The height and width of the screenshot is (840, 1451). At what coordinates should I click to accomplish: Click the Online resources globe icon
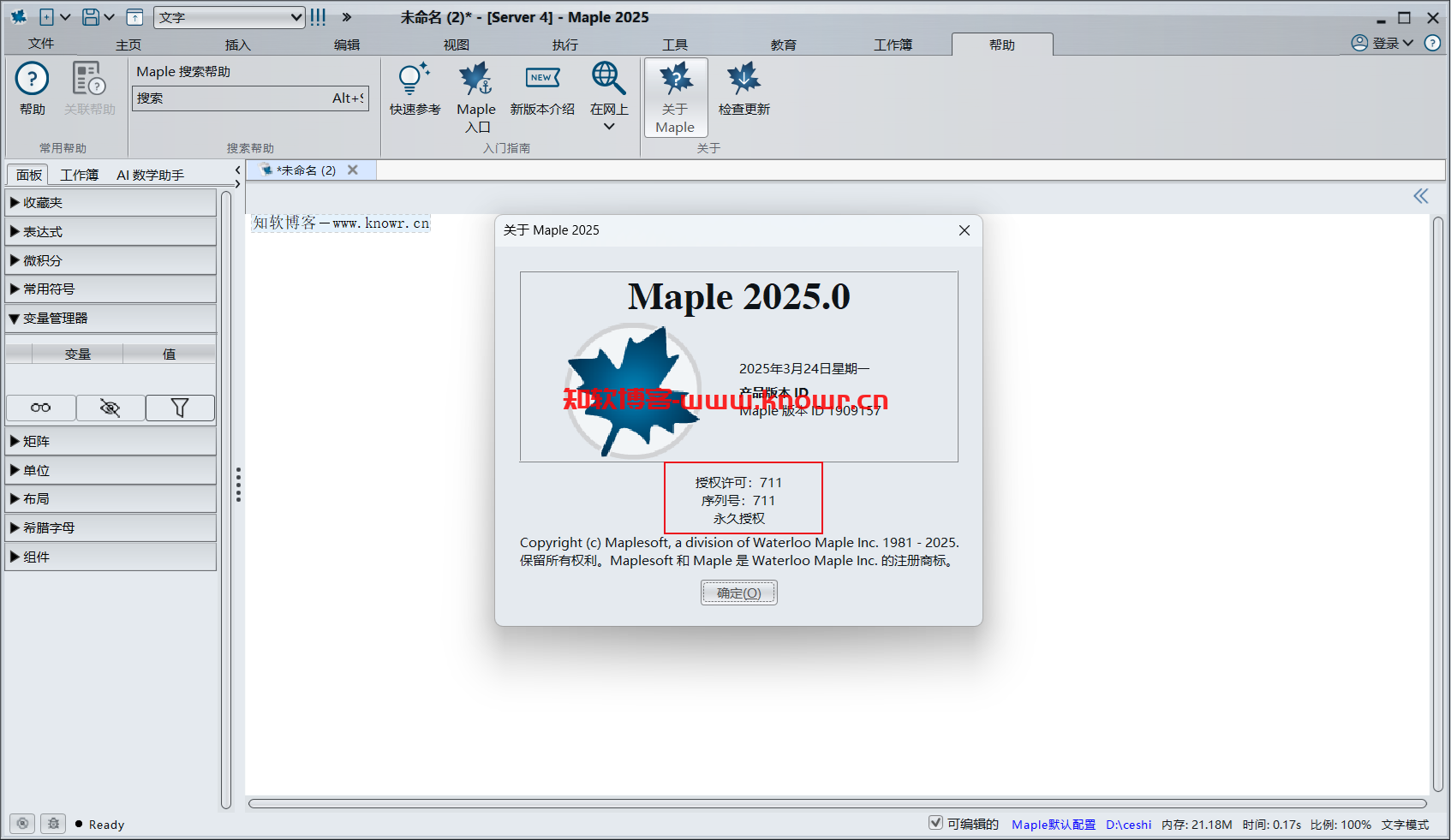608,78
